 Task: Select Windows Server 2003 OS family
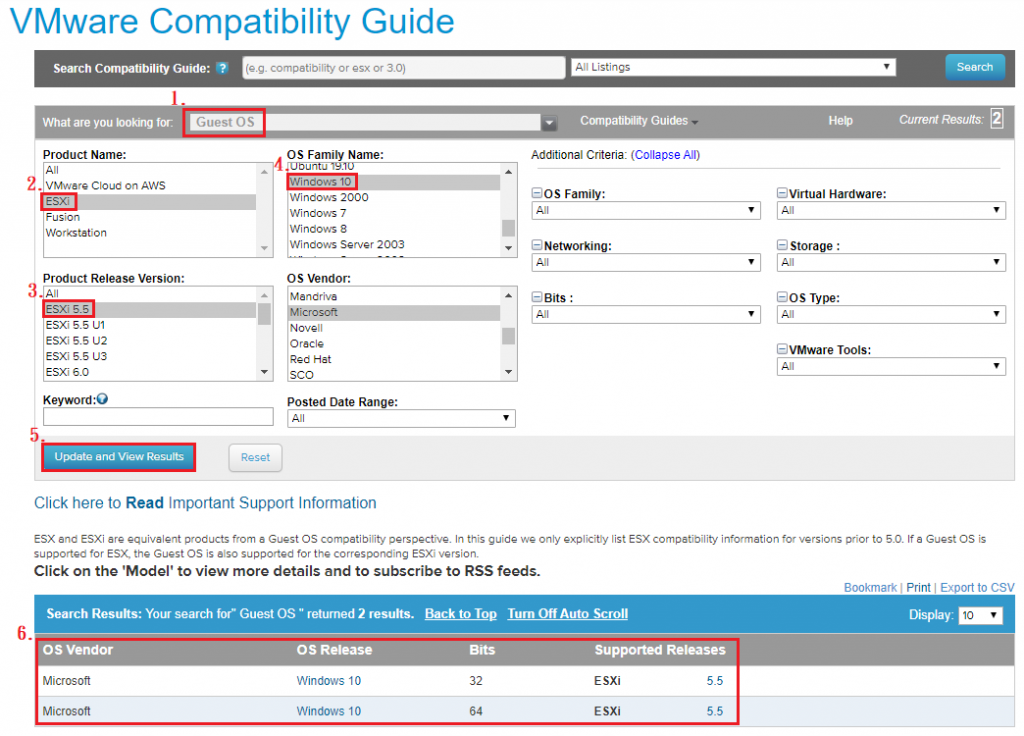point(394,245)
